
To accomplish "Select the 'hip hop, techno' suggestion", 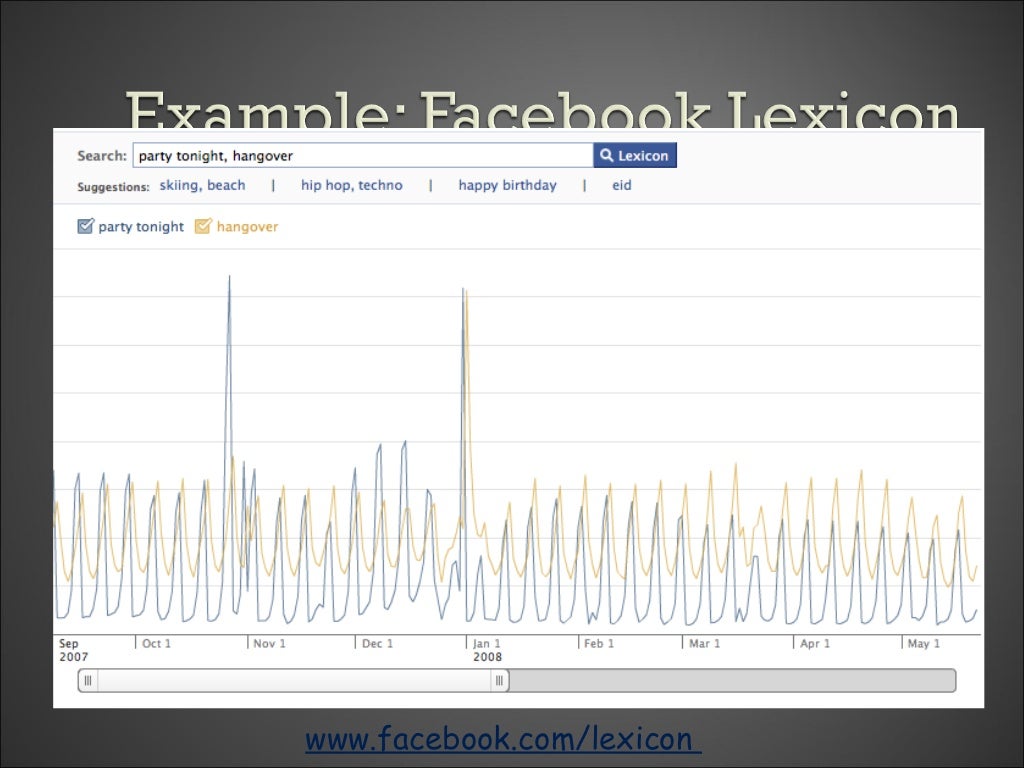I will [351, 185].
